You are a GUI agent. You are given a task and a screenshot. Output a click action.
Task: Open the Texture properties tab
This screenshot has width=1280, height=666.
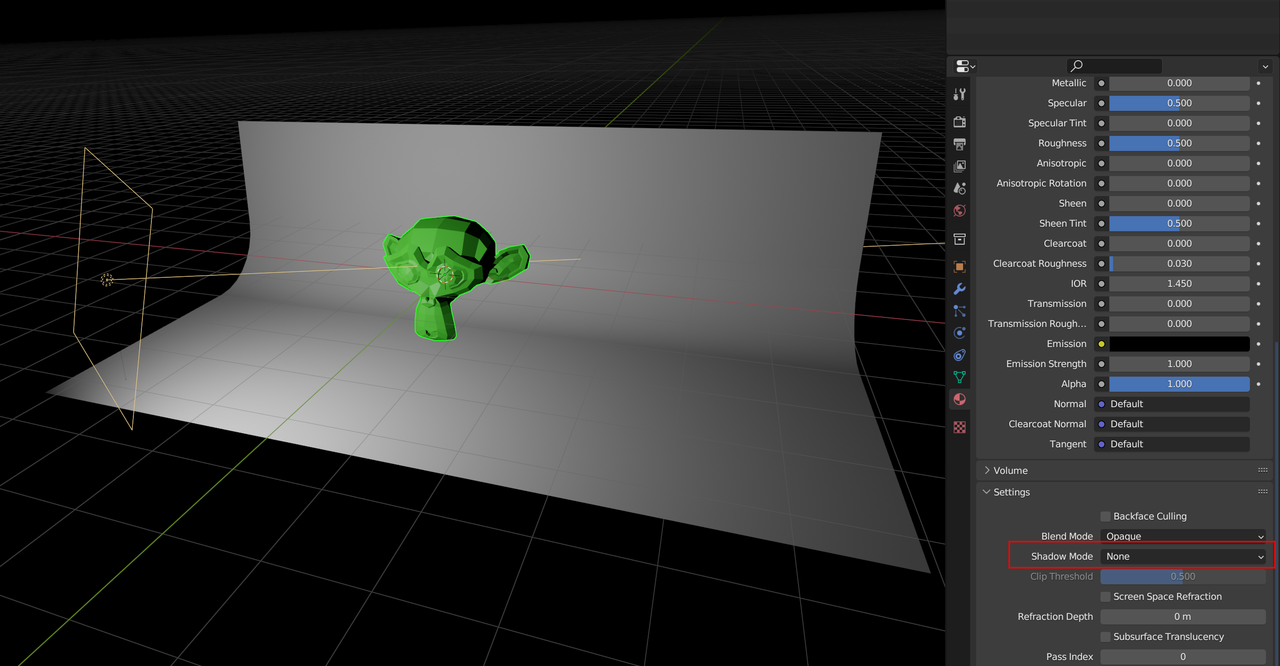960,427
